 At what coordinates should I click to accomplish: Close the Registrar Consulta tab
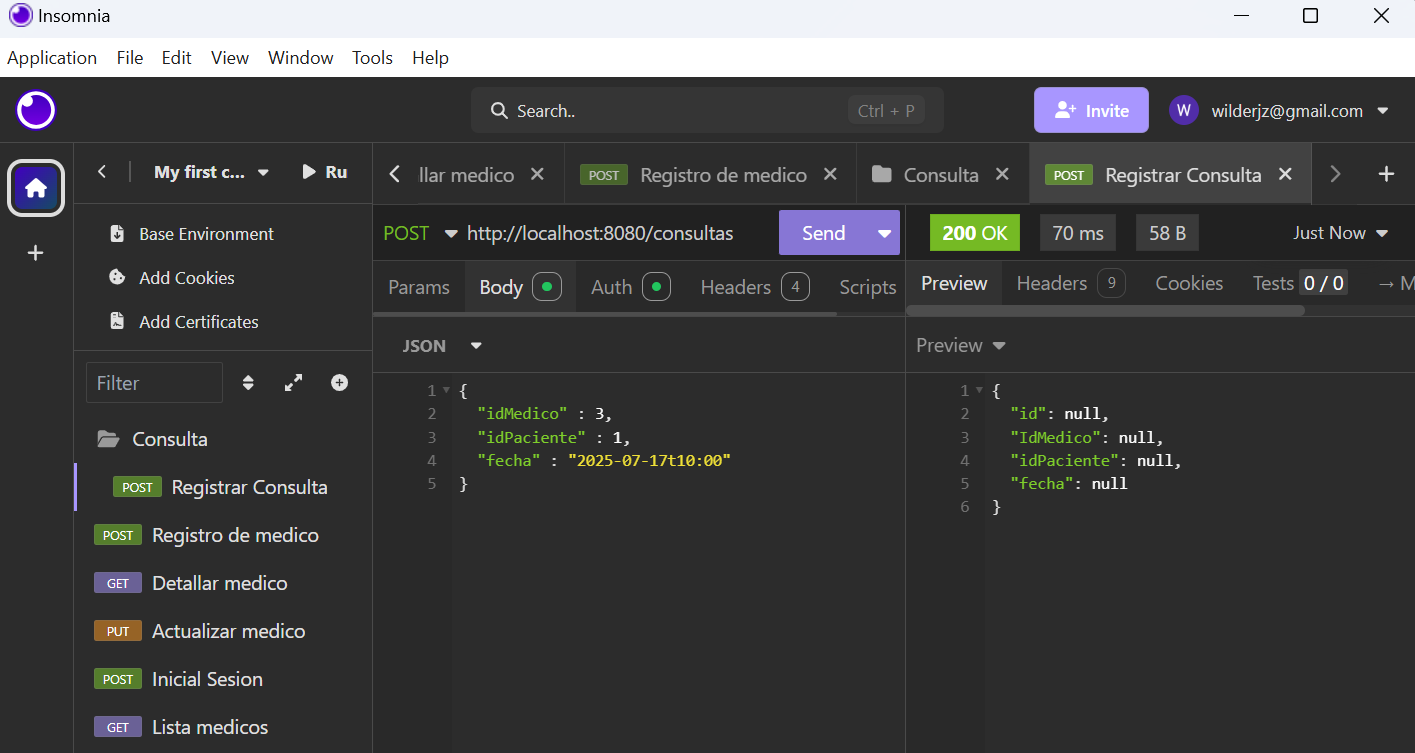[1286, 174]
